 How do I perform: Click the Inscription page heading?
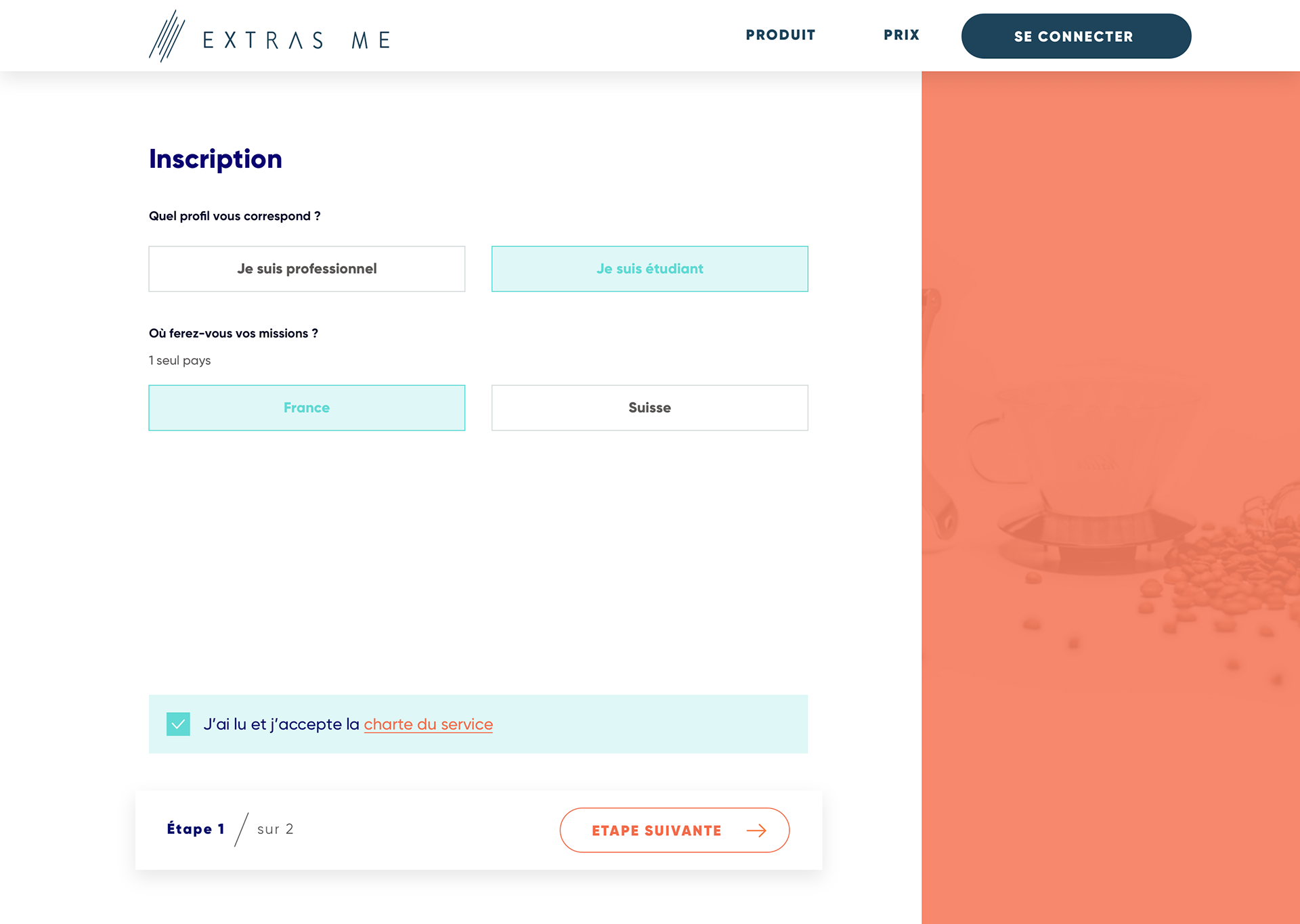(x=215, y=159)
